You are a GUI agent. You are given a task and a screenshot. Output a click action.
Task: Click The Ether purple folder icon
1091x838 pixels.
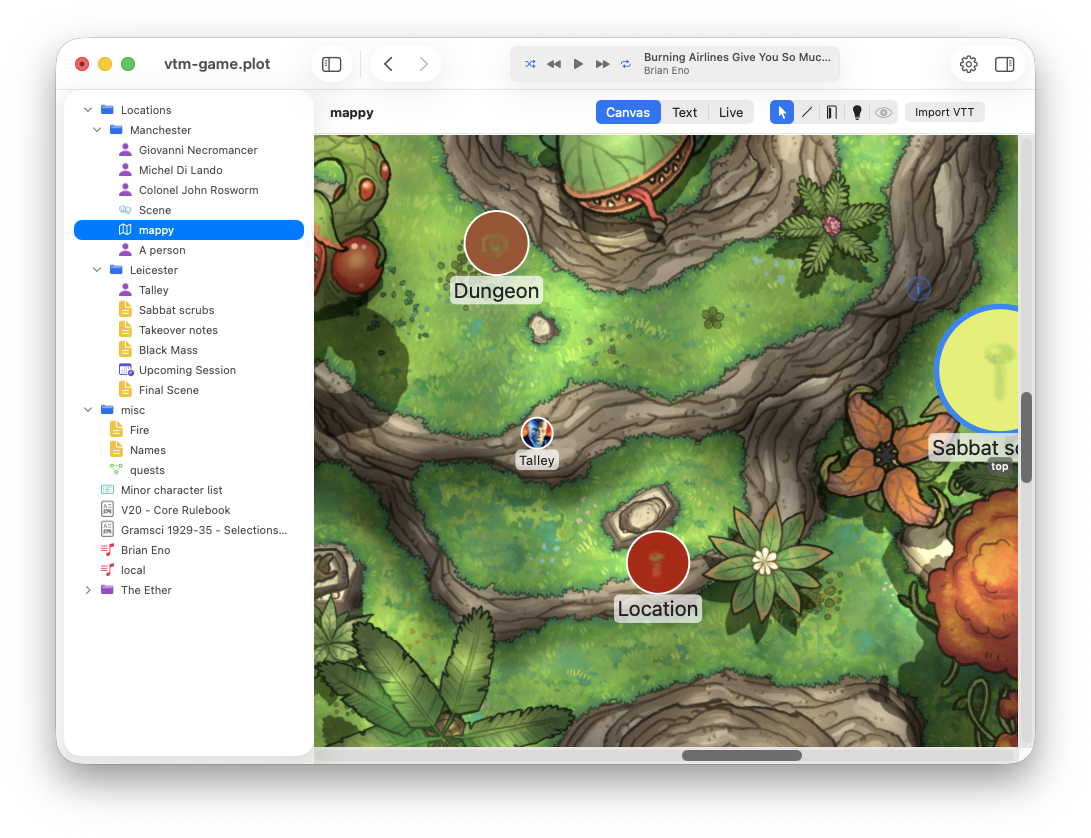tap(107, 590)
